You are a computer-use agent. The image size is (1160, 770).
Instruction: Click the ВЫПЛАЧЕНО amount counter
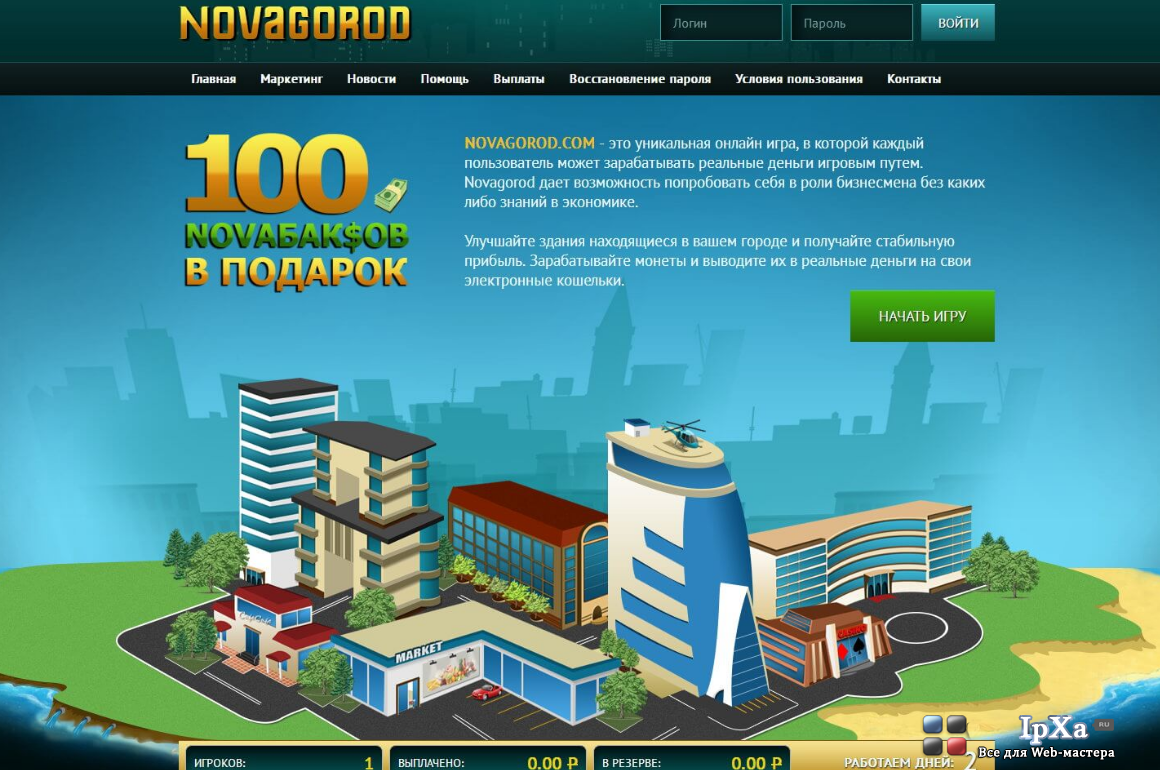pyautogui.click(x=488, y=760)
